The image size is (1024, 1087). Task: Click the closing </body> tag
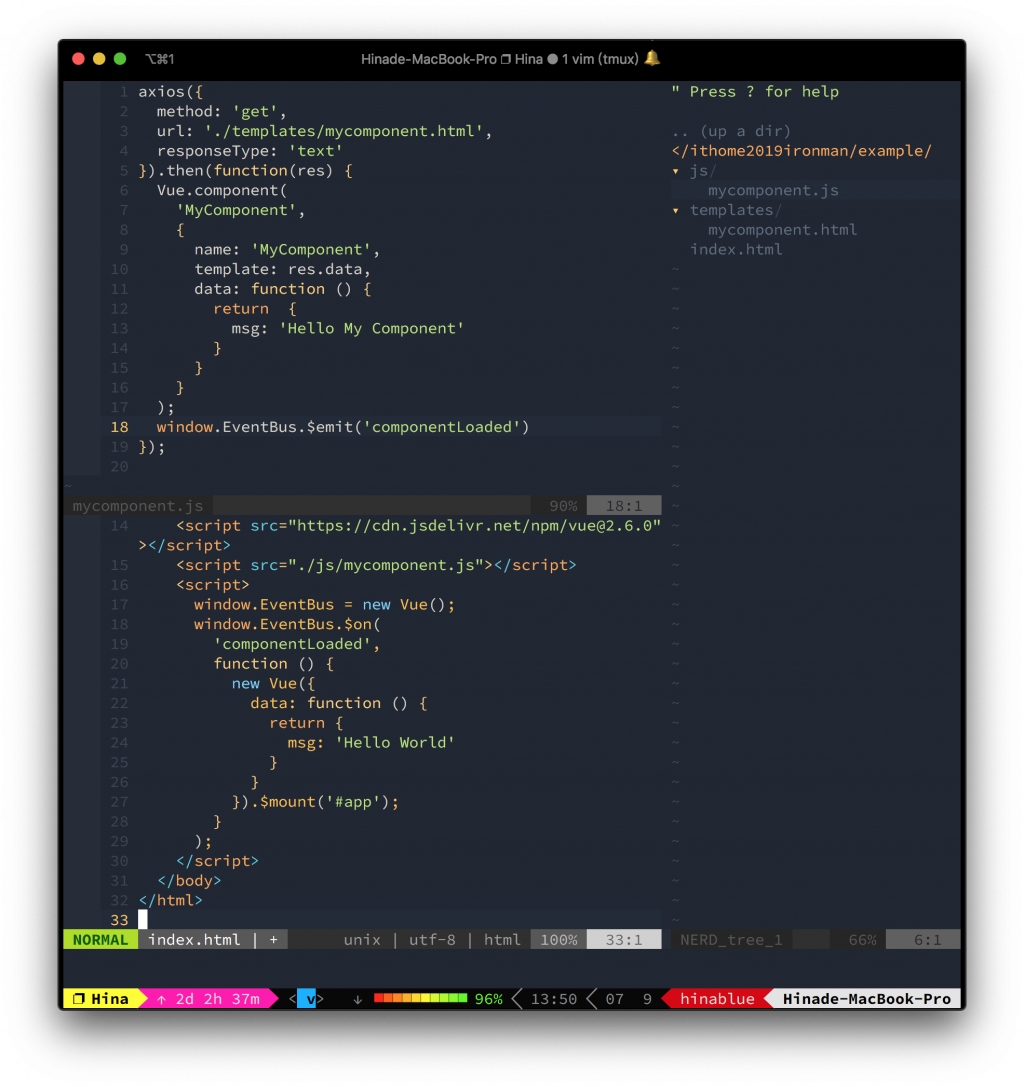click(189, 880)
